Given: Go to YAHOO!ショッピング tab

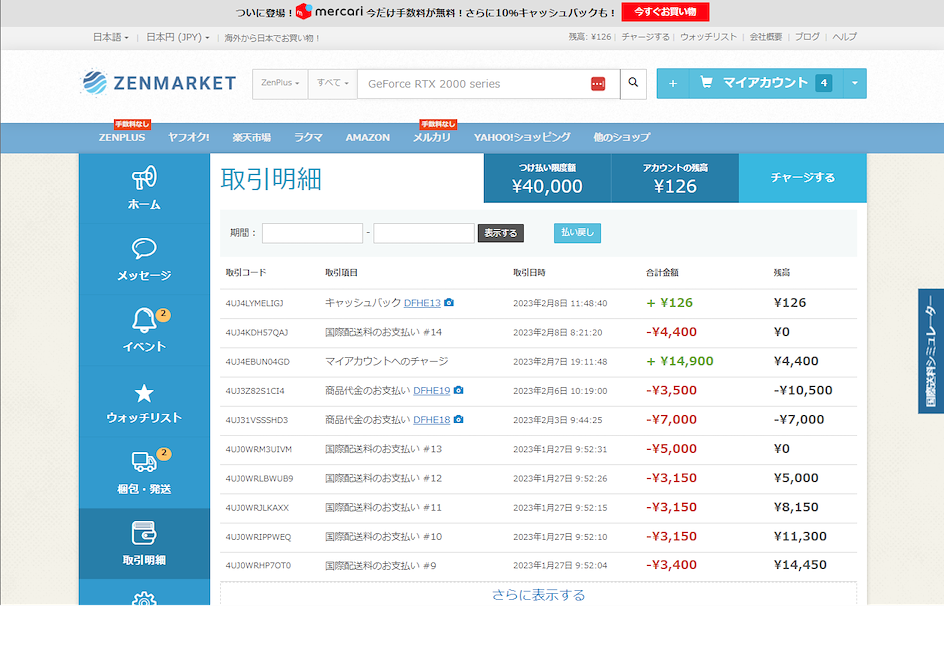Looking at the screenshot, I should pos(522,137).
